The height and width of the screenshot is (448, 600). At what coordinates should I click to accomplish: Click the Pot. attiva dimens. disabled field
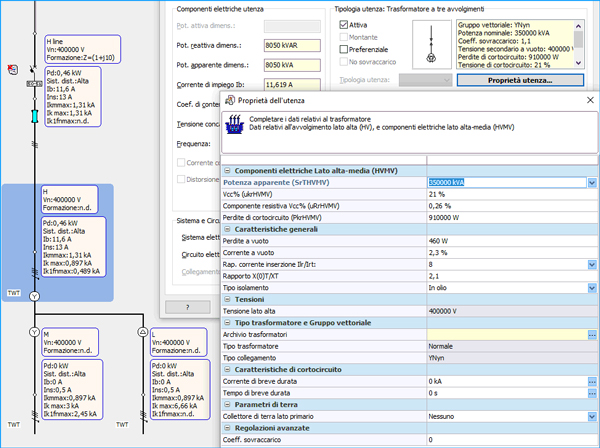coord(292,26)
